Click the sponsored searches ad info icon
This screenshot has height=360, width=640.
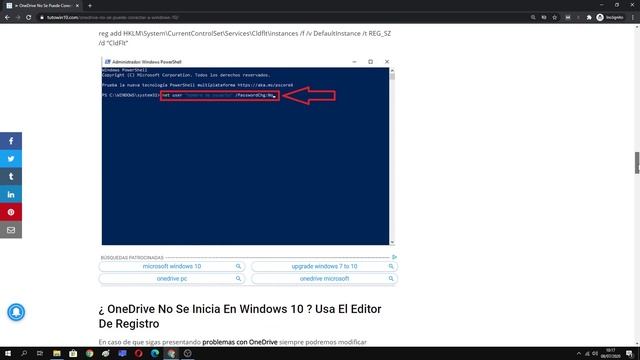[x=394, y=257]
